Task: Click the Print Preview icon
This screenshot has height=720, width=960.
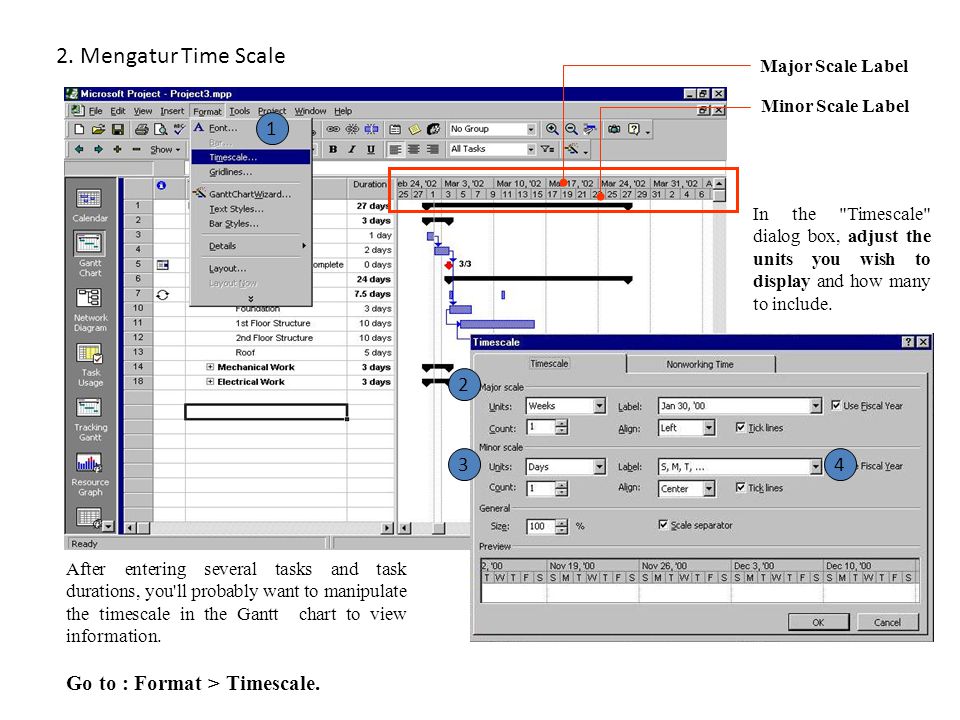Action: click(160, 129)
